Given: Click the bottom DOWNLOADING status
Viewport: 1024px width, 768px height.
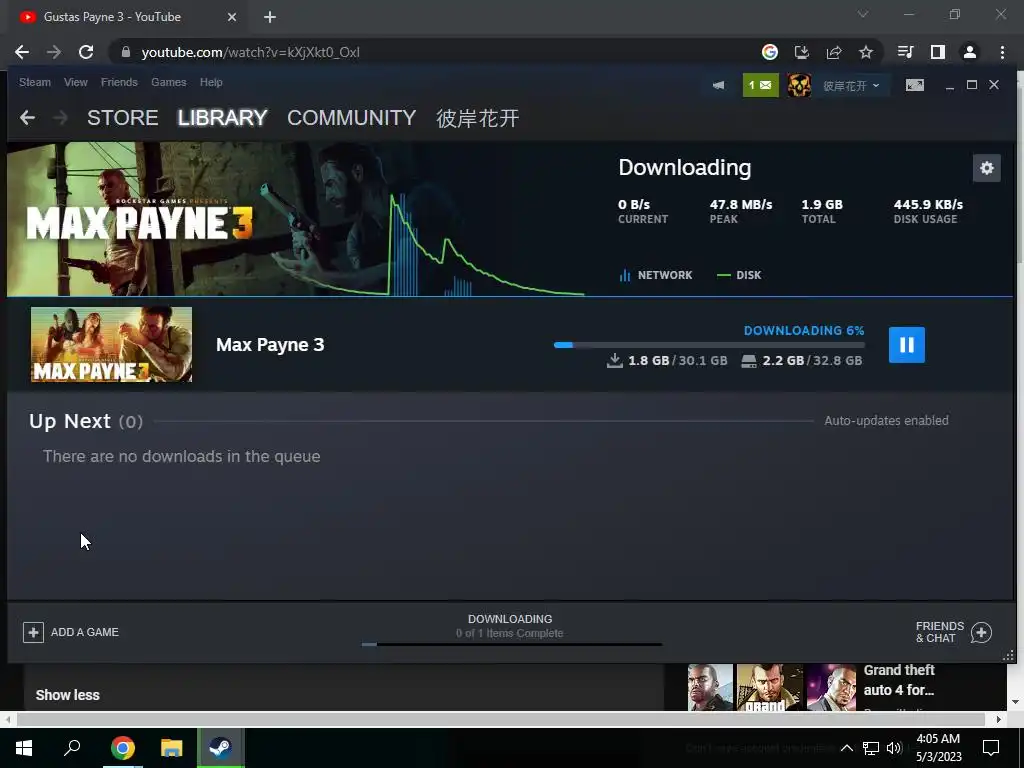Looking at the screenshot, I should coord(510,619).
